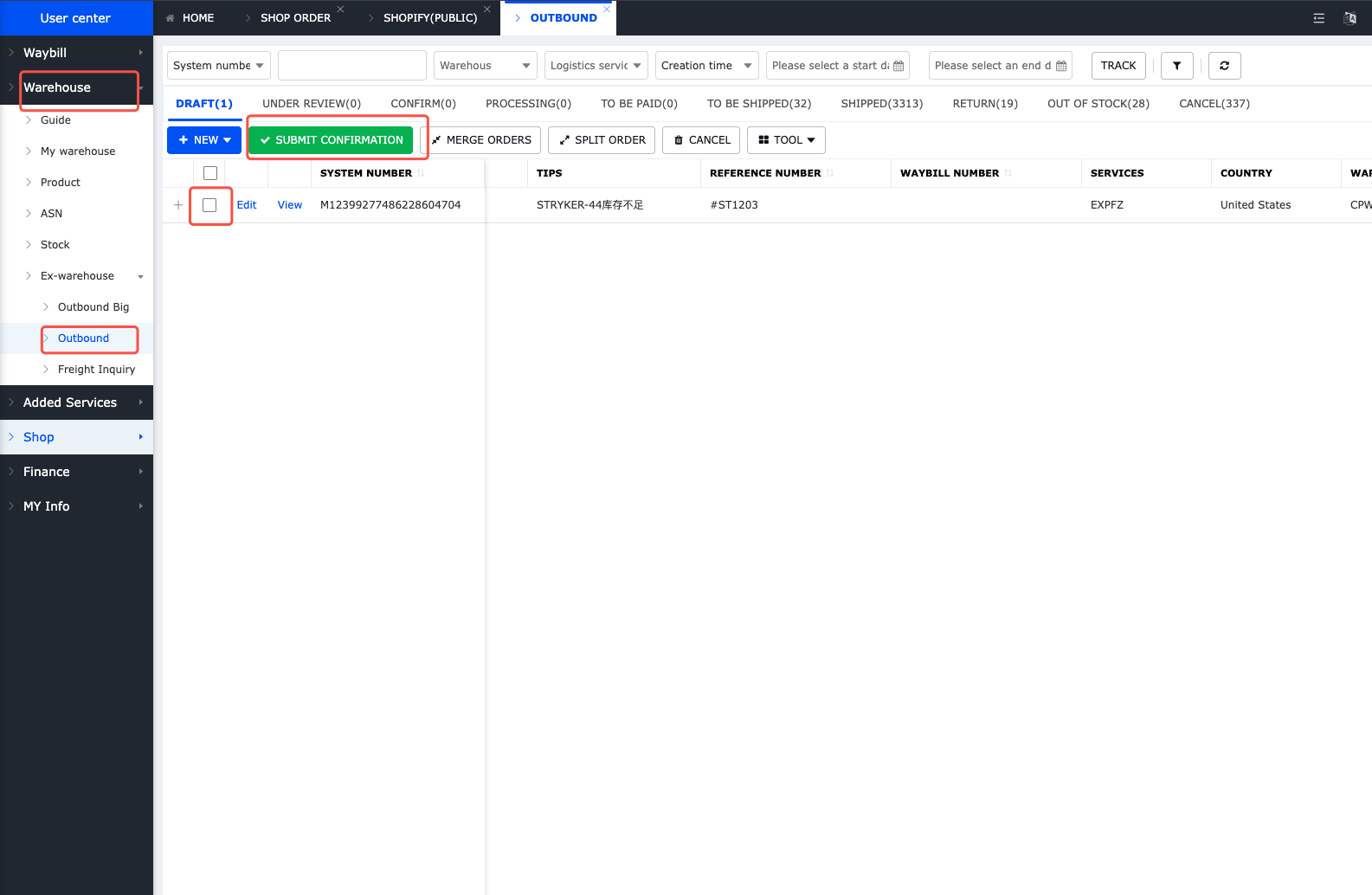1372x895 pixels.
Task: Expand the Finance sidebar section
Action: pos(76,472)
